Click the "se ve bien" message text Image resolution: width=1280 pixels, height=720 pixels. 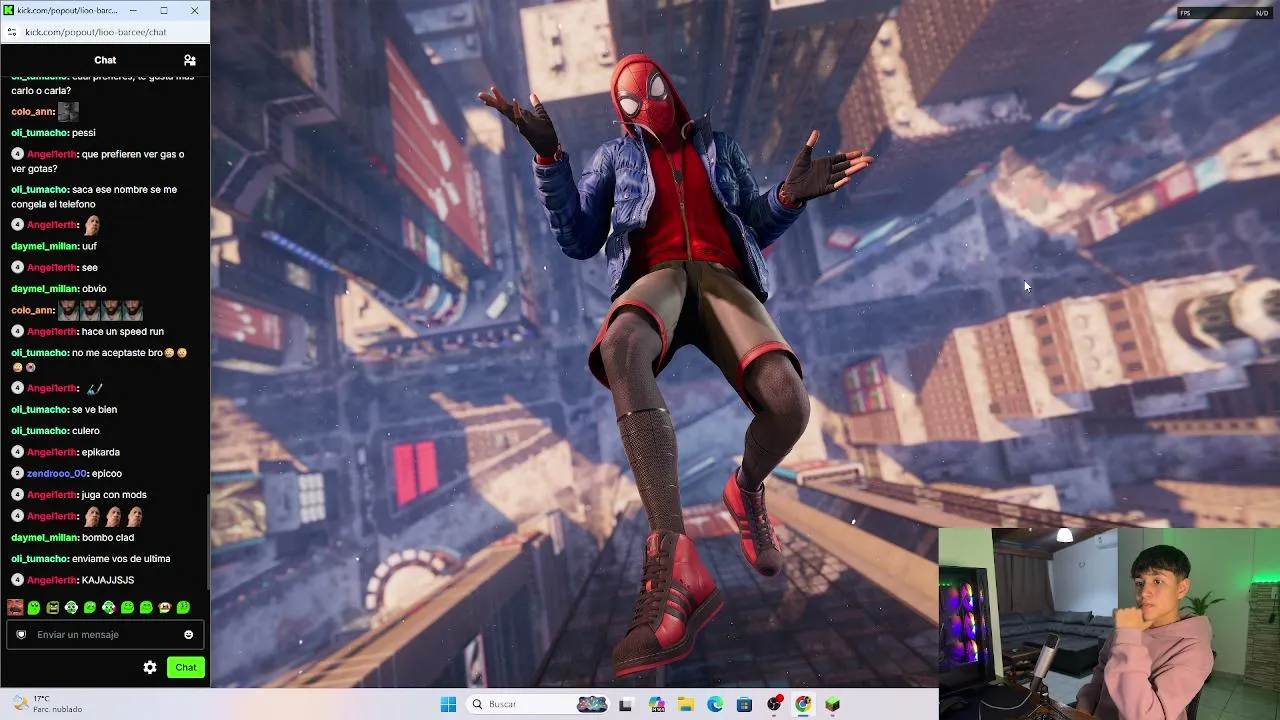coord(95,410)
